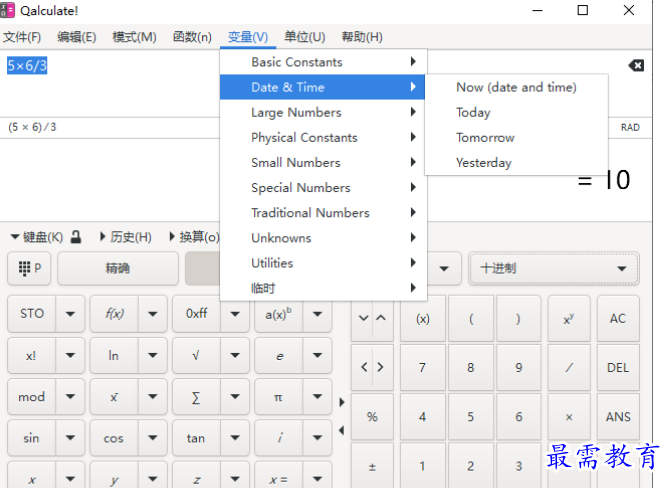Open the 编辑(E) edit menu
This screenshot has height=488, width=668.
[77, 37]
